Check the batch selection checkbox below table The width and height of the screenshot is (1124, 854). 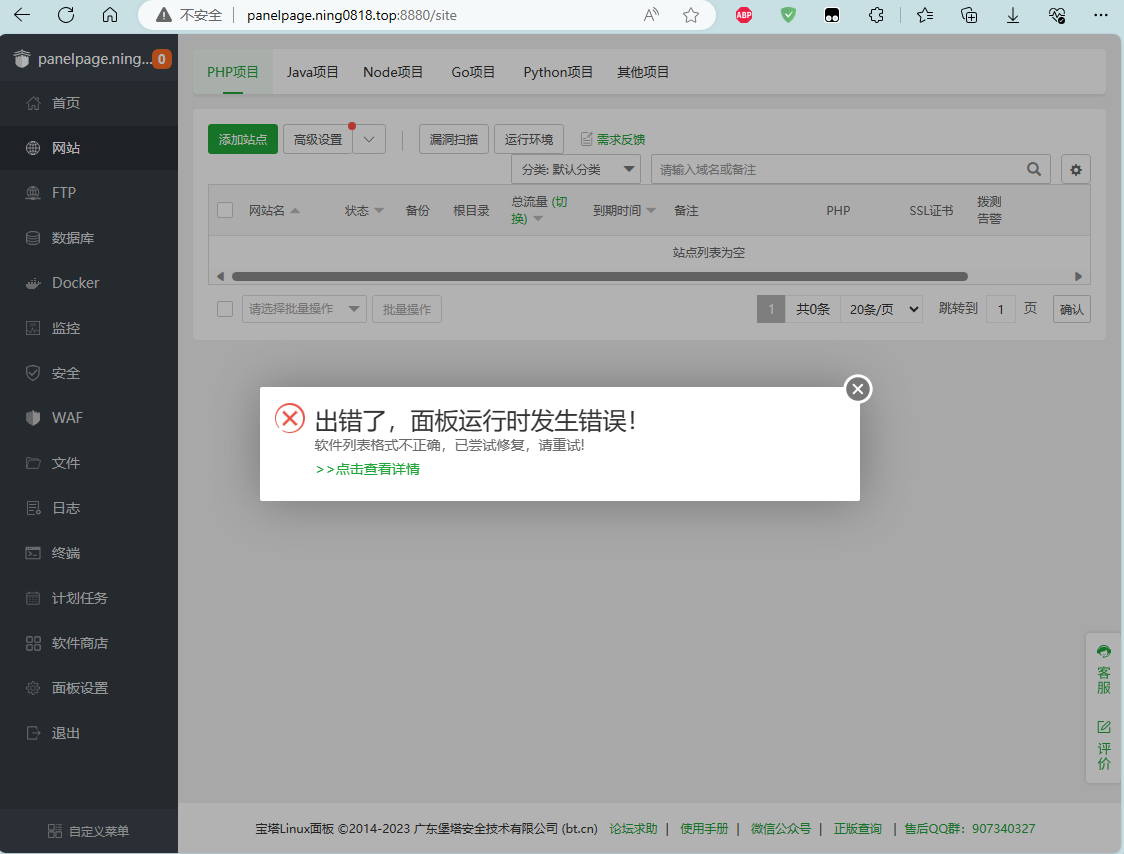coord(225,309)
